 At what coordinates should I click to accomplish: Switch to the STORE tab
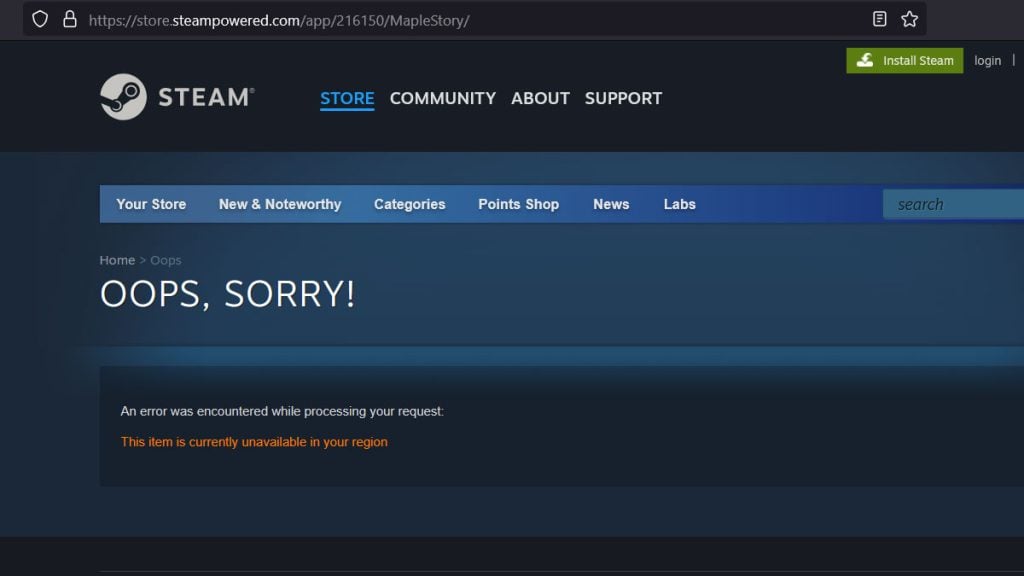pyautogui.click(x=347, y=98)
